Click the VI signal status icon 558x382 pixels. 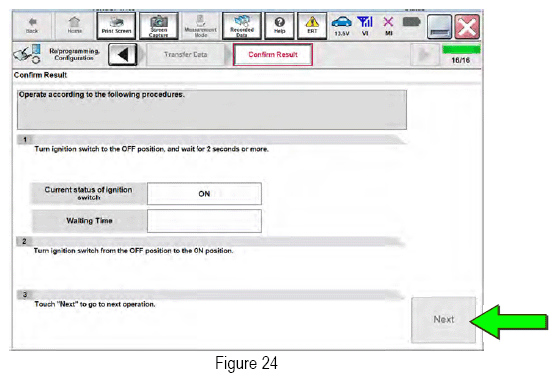pyautogui.click(x=365, y=26)
